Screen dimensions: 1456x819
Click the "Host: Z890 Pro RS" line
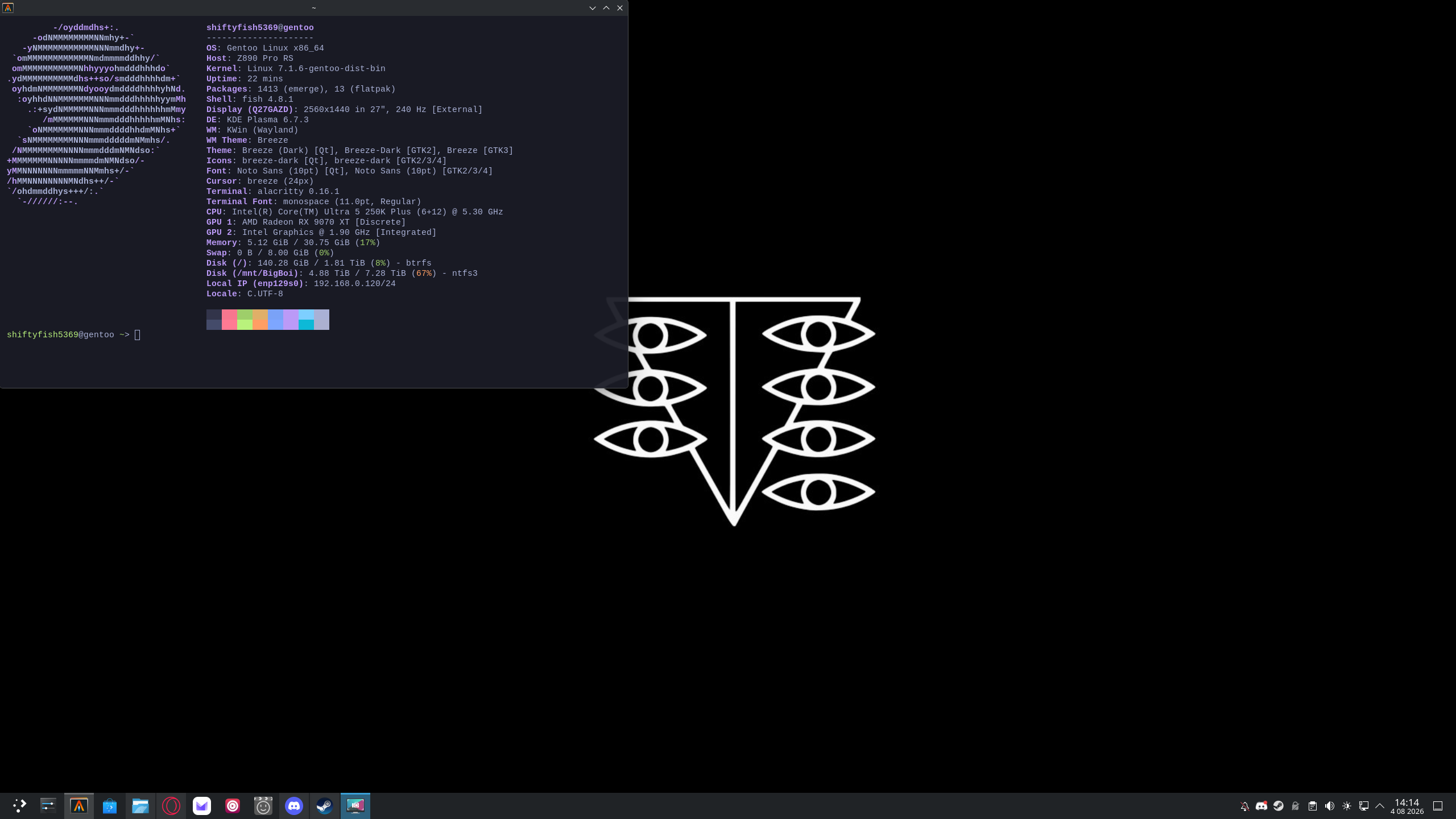(250, 59)
